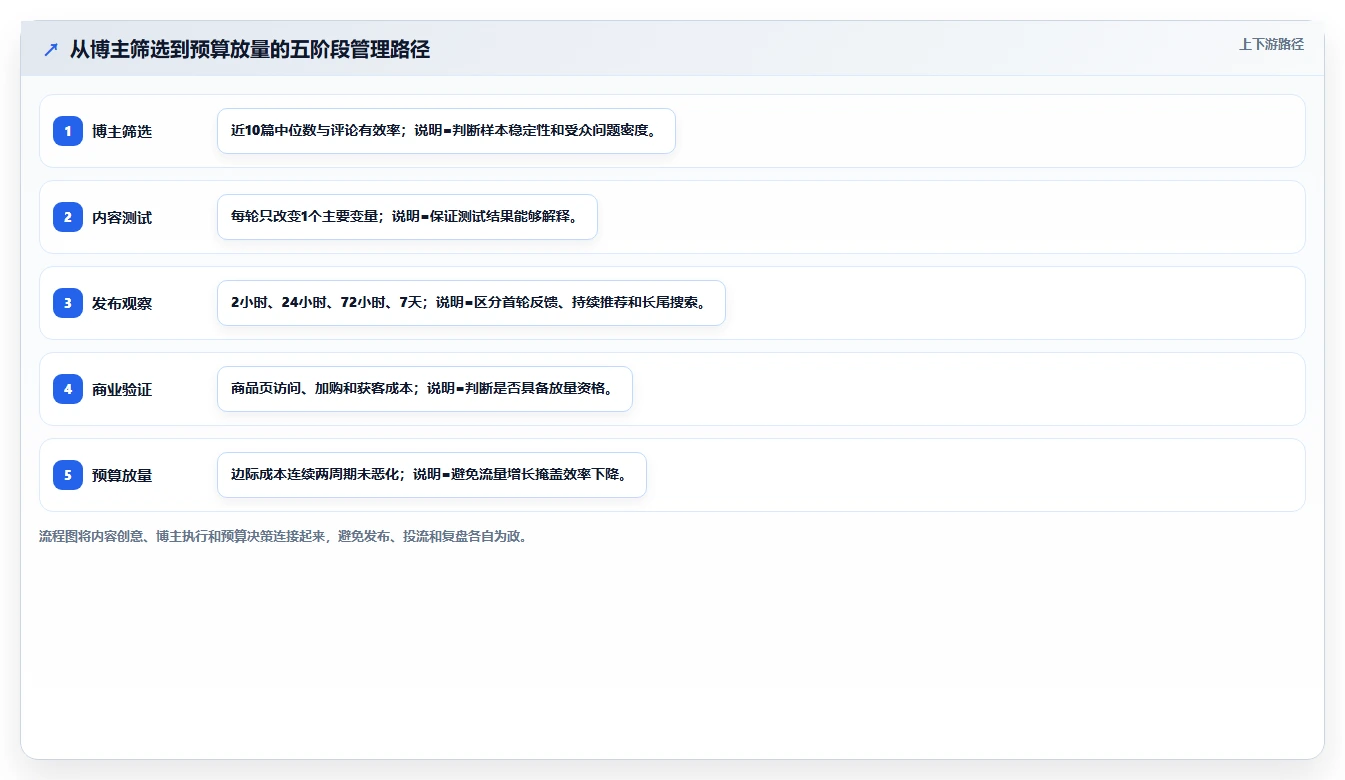Viewport: 1345px width, 780px height.
Task: Open the 每轮只改变1个主要变量 description box
Action: coord(407,217)
